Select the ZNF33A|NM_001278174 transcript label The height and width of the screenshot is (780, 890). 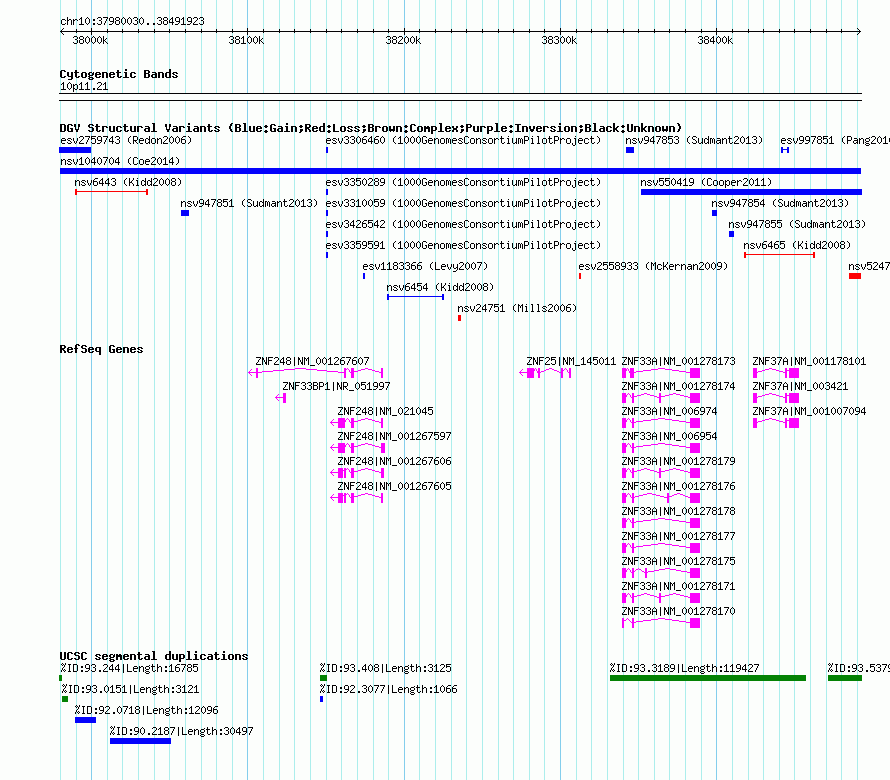pyautogui.click(x=678, y=386)
